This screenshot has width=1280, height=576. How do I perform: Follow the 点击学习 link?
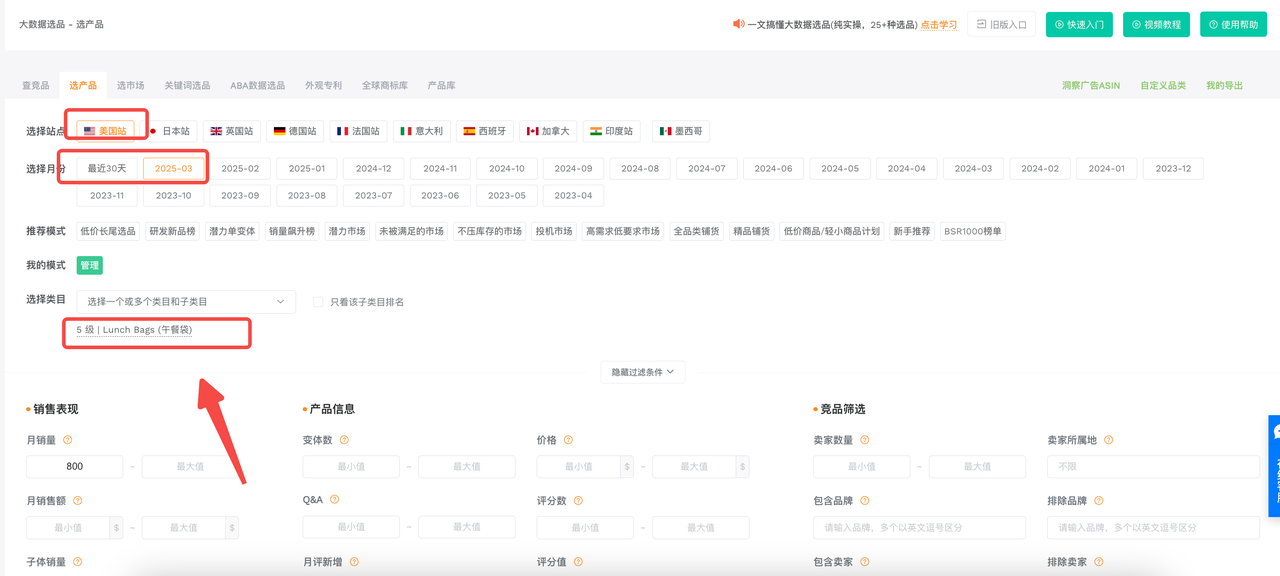click(938, 25)
